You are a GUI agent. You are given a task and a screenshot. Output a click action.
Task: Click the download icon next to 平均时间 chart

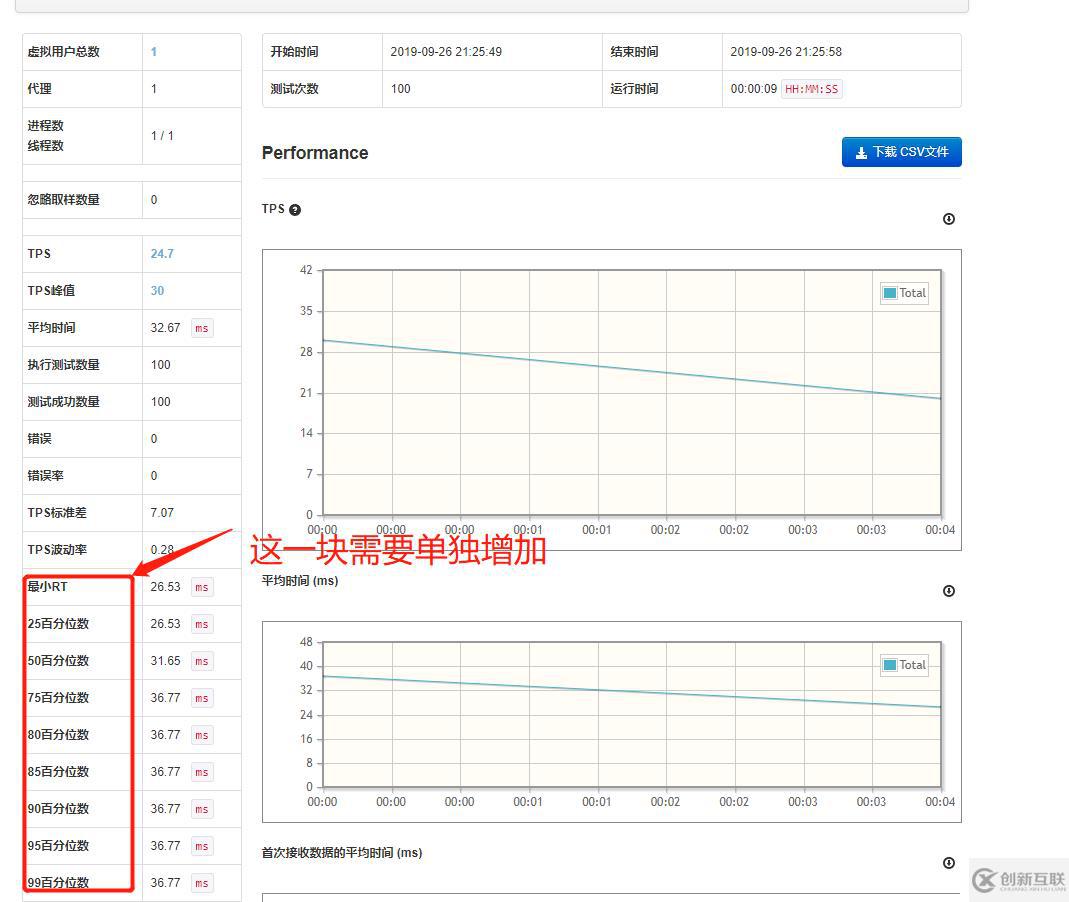click(x=948, y=591)
